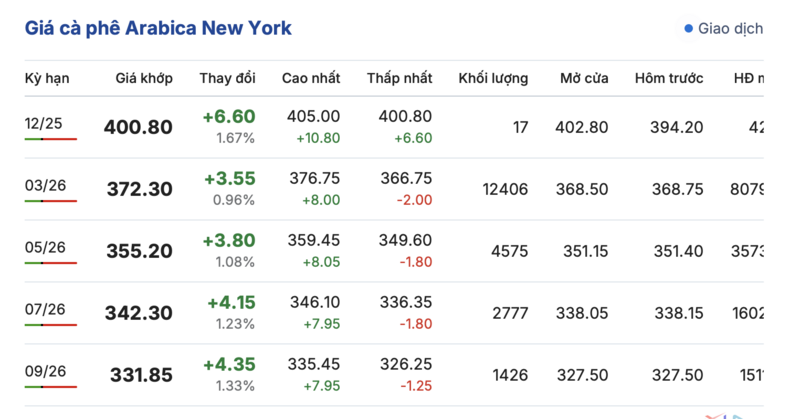800x419 pixels.
Task: Click the 331.85 matched price
Action: coord(139,375)
